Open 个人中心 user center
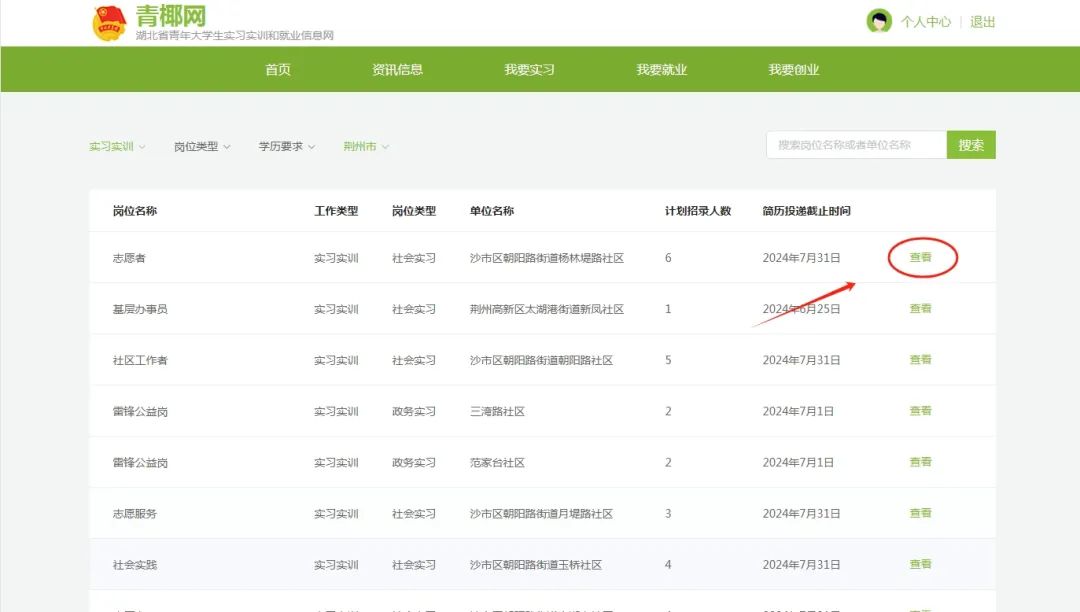1080x612 pixels. coord(925,22)
